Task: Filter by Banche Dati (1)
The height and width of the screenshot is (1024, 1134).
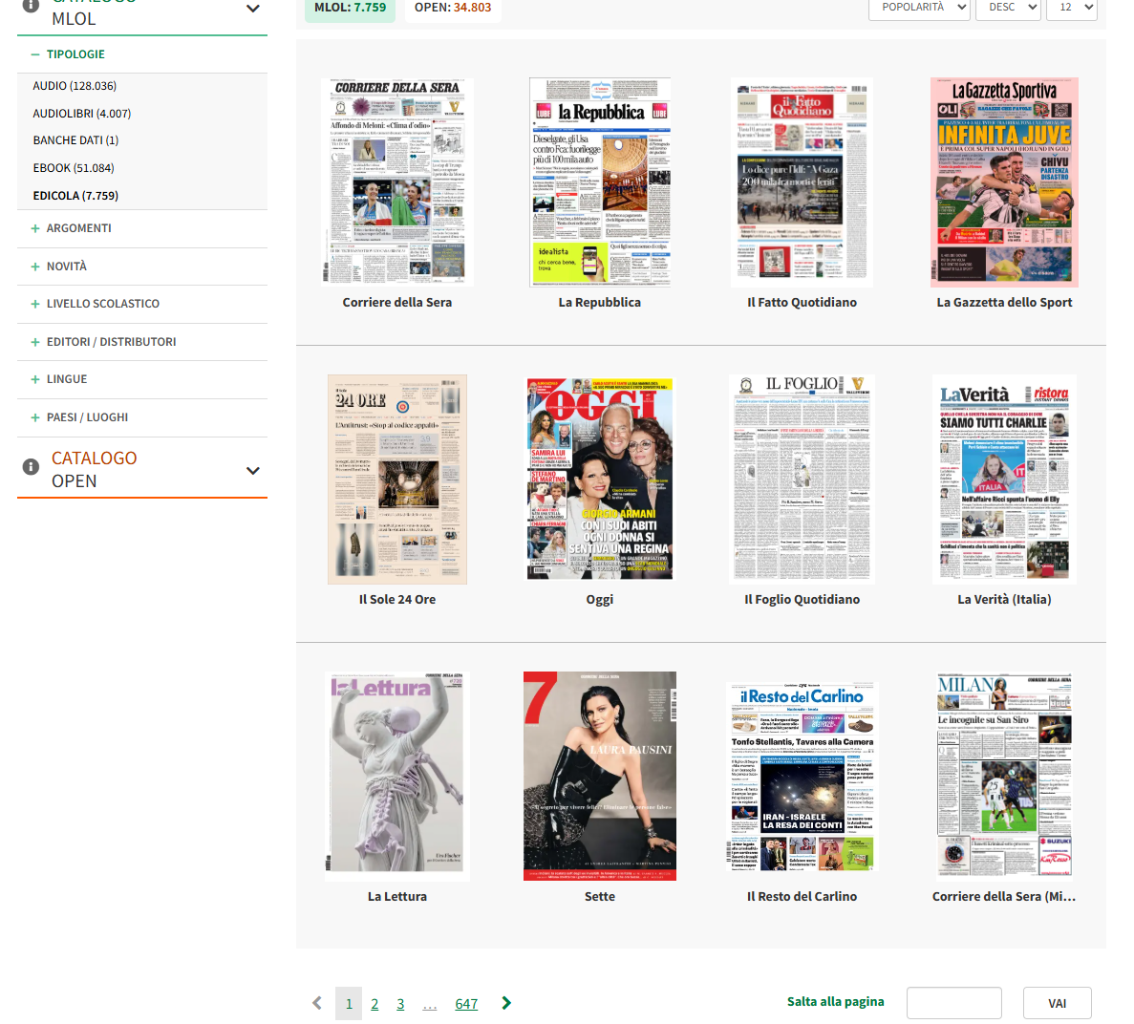Action: coord(75,140)
